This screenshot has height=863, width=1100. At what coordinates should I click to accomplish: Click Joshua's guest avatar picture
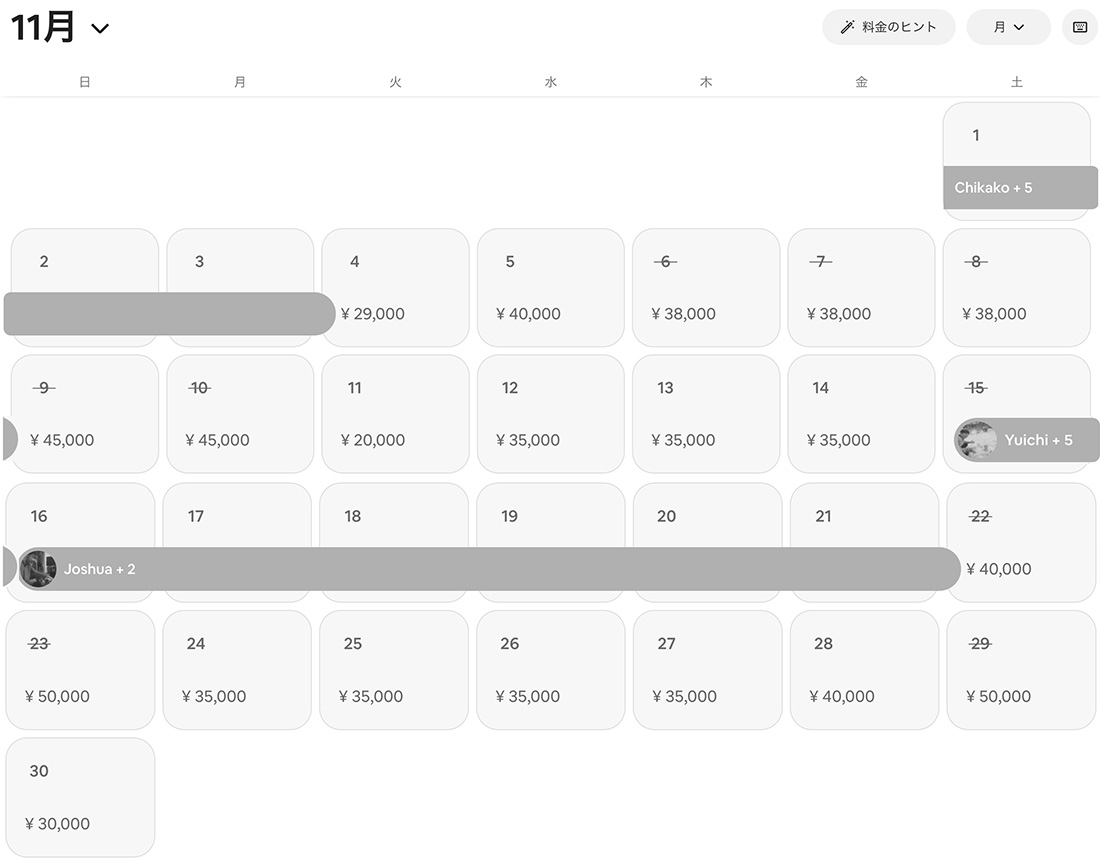point(38,569)
